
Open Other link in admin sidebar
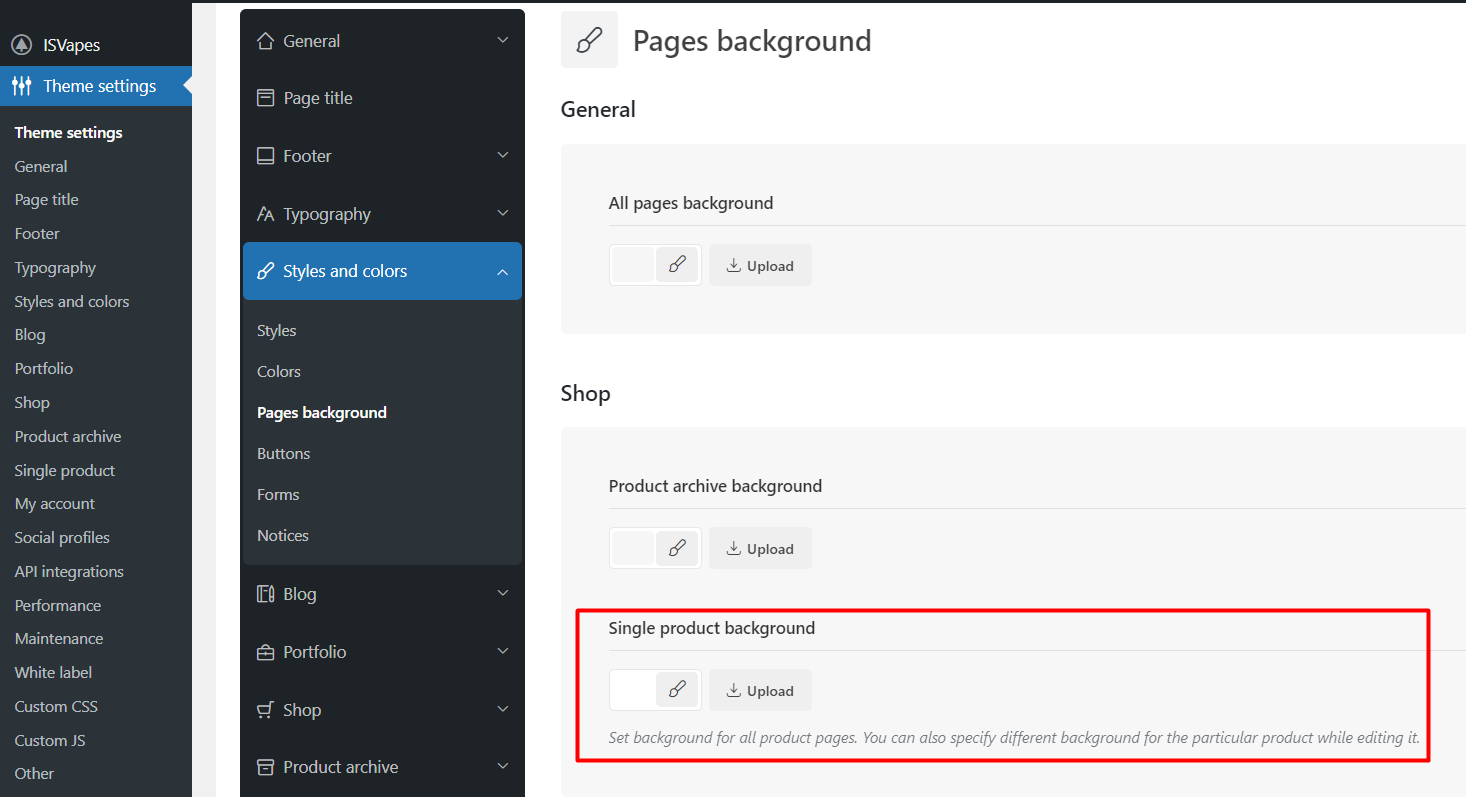click(34, 774)
